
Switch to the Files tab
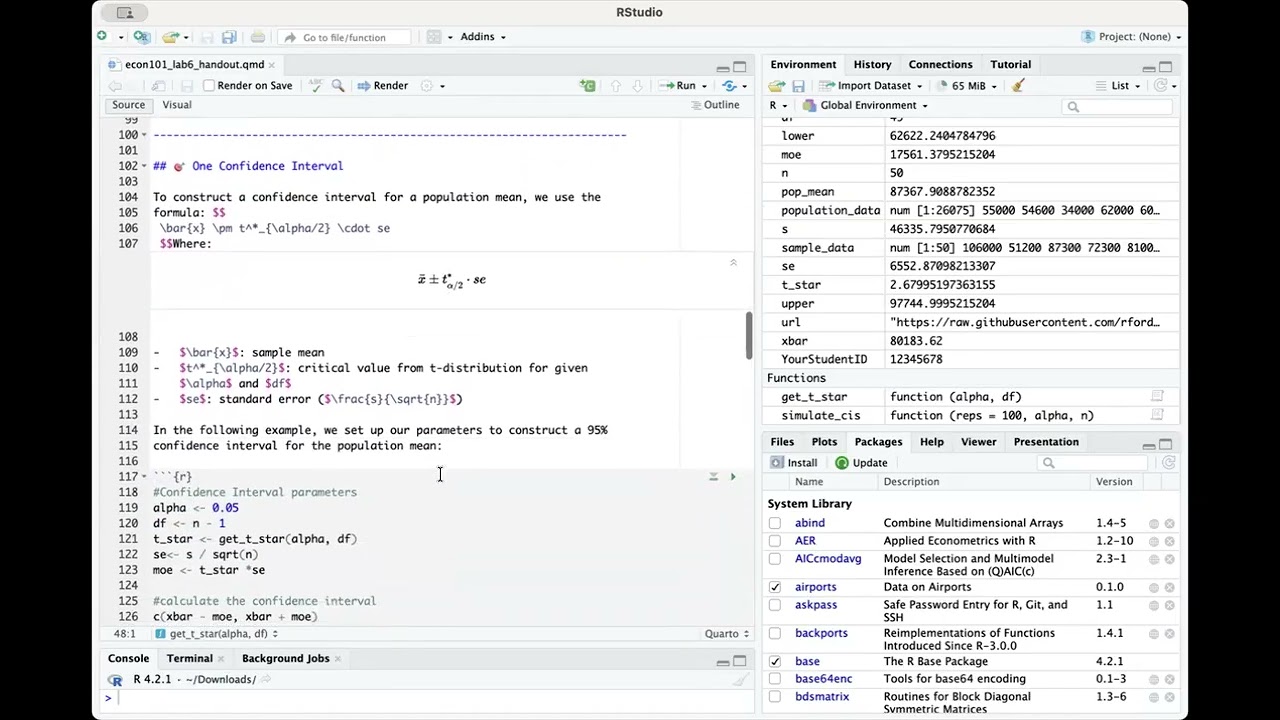click(782, 442)
